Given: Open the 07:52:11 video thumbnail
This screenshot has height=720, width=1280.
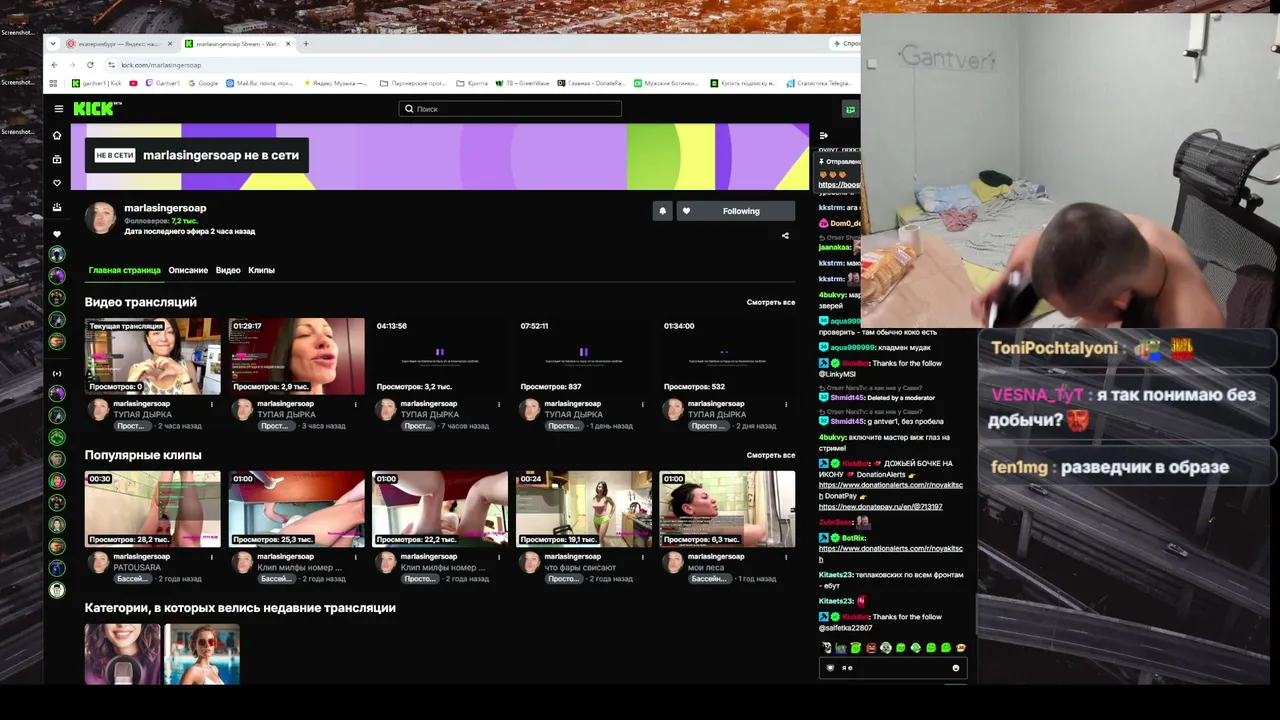Looking at the screenshot, I should [x=584, y=356].
